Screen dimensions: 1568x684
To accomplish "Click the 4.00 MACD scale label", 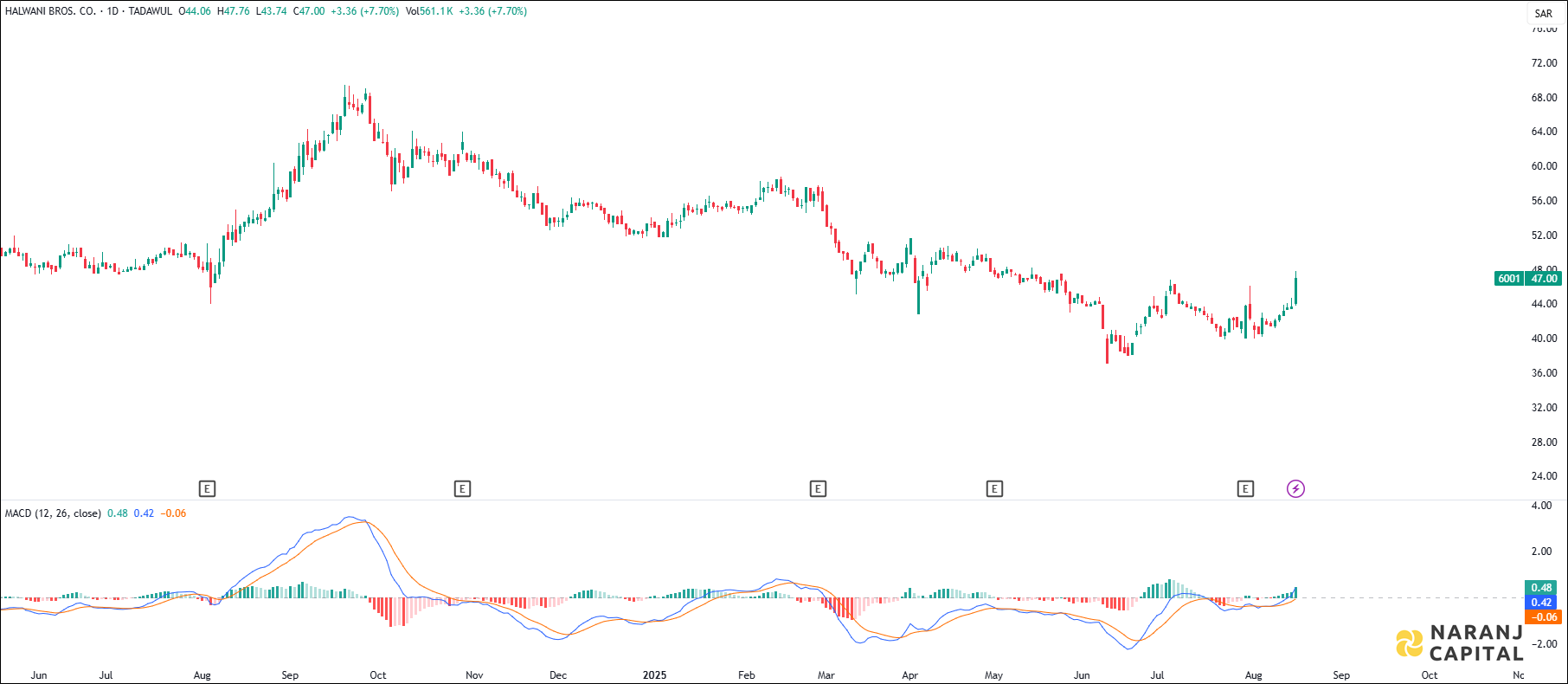I will (1541, 506).
